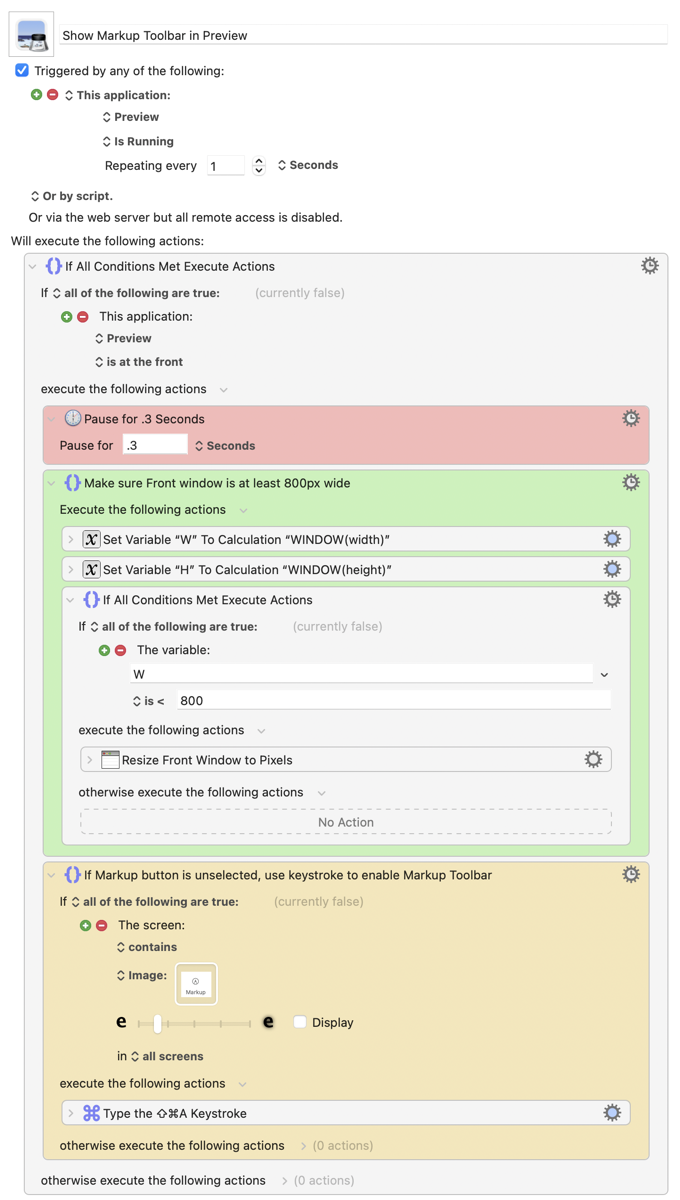Open the 'Is Running' trigger condition menu

click(x=138, y=141)
